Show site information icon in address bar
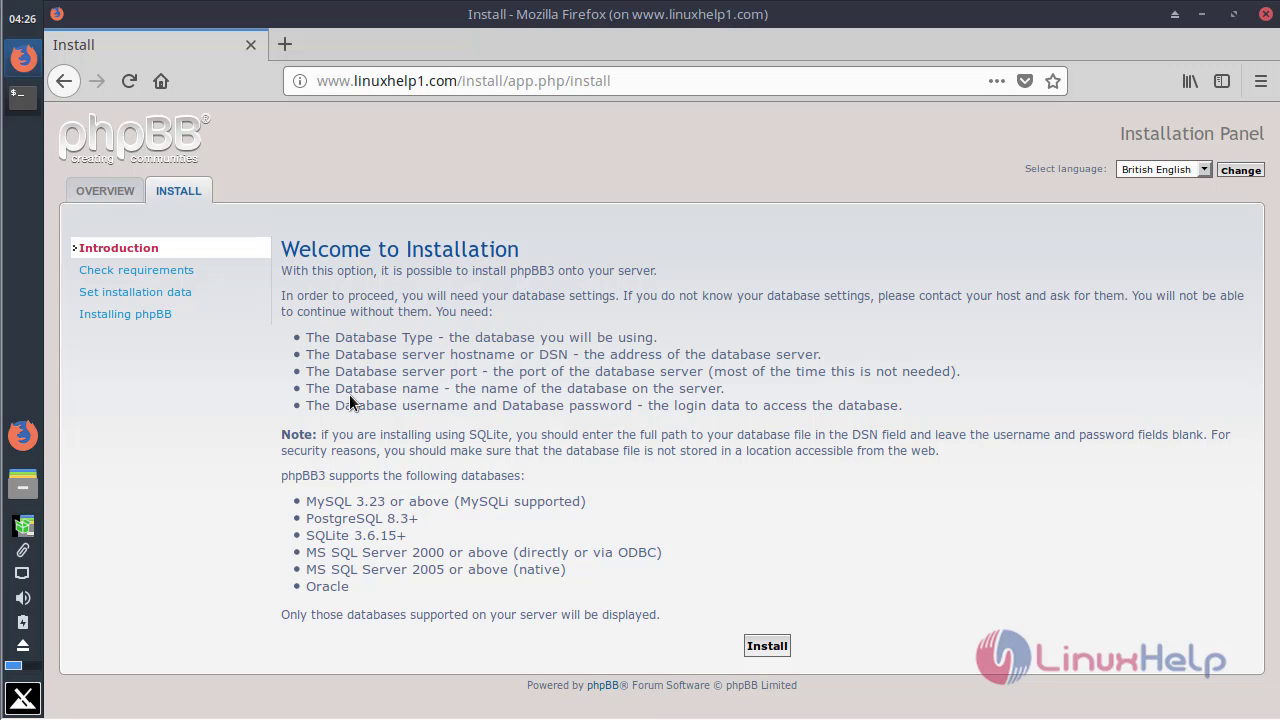This screenshot has width=1280, height=720. (x=299, y=81)
